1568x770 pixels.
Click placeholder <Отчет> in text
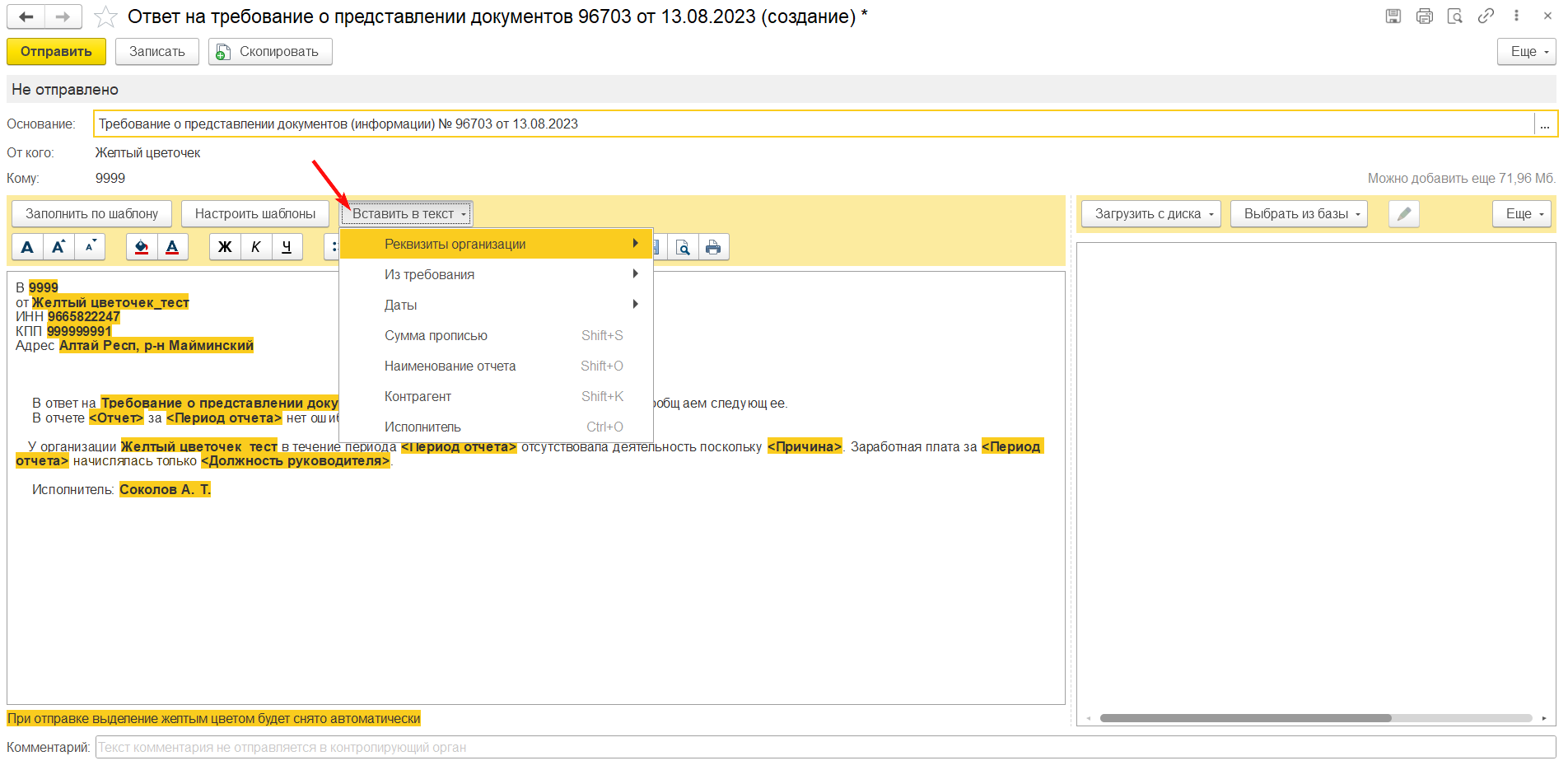tap(116, 418)
